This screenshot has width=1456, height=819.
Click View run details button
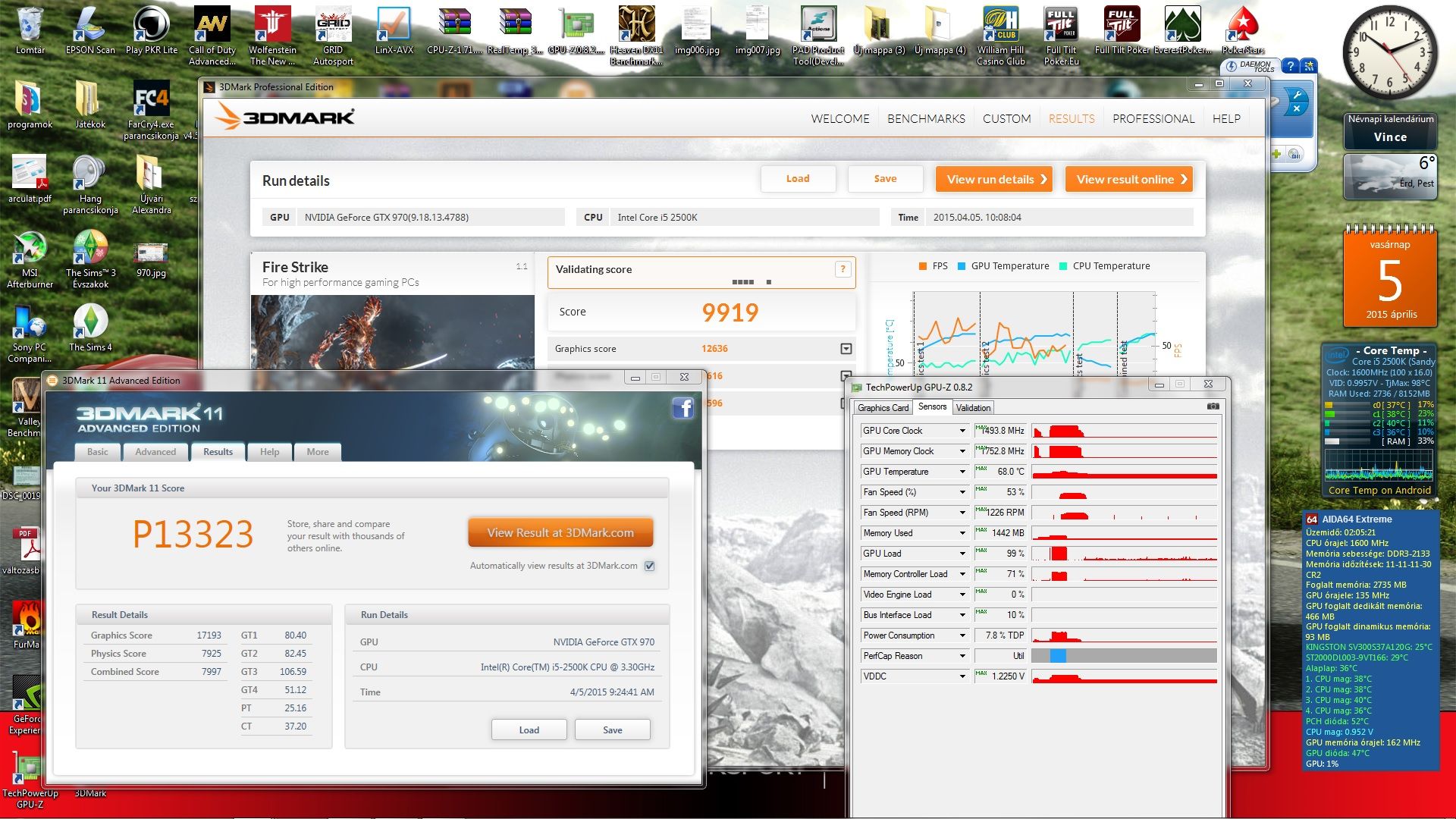pyautogui.click(x=994, y=179)
